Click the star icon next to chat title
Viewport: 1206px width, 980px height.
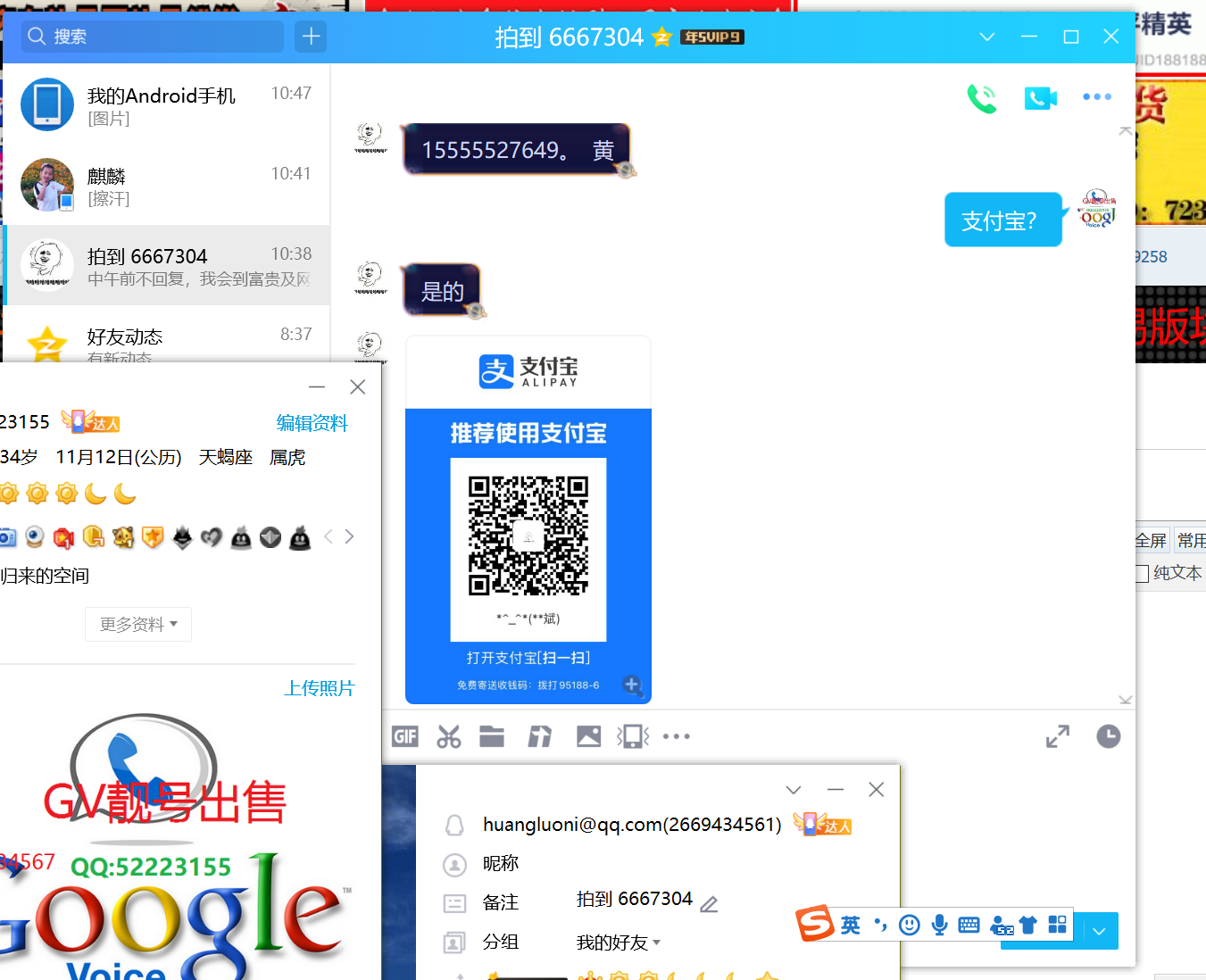click(x=661, y=37)
